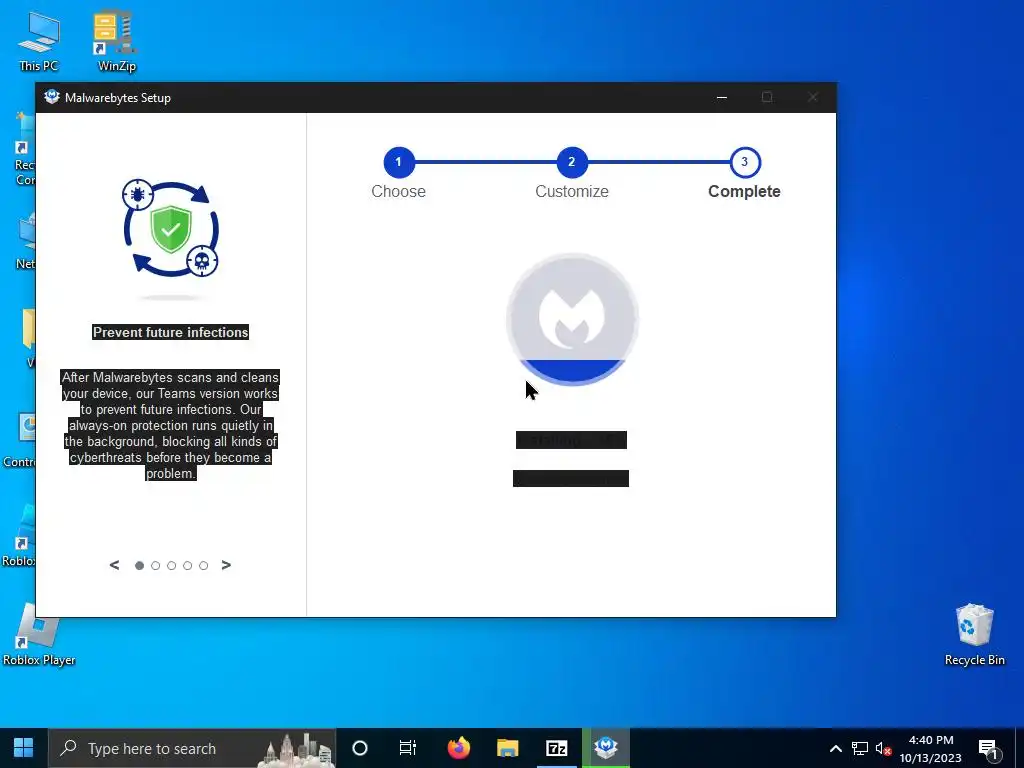Click the Prevent future infections heading
Viewport: 1024px width, 768px height.
(x=170, y=332)
